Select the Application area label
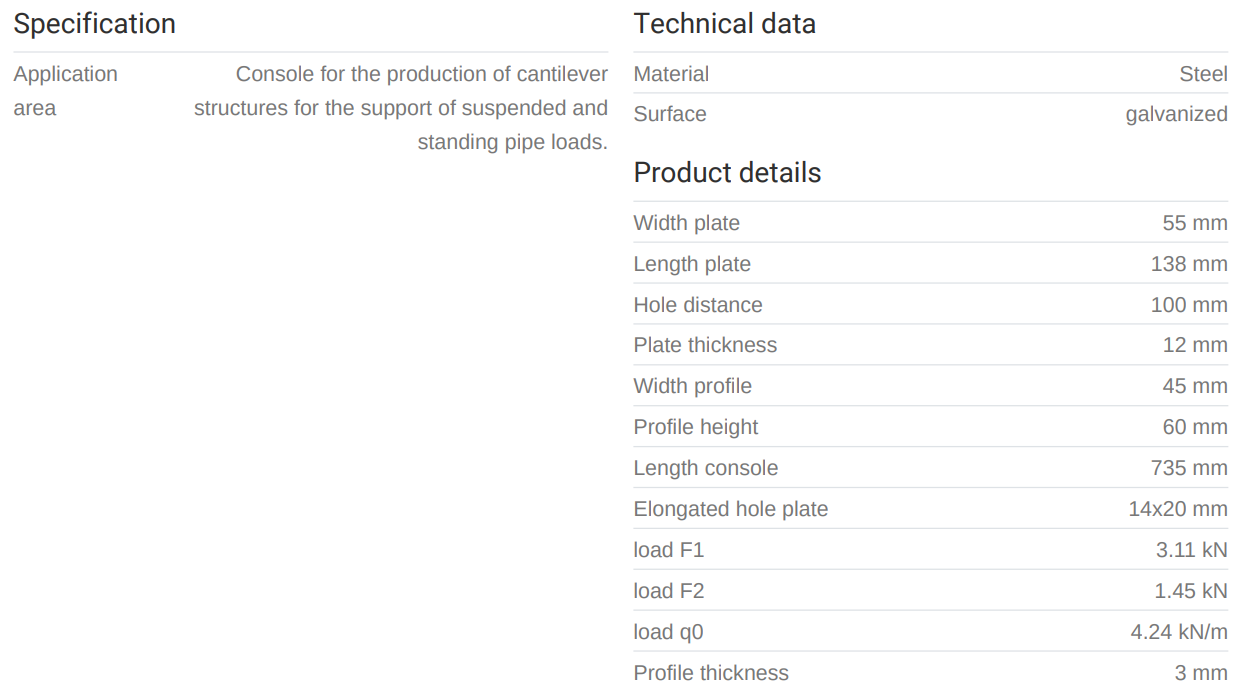The width and height of the screenshot is (1248, 694). pos(65,91)
